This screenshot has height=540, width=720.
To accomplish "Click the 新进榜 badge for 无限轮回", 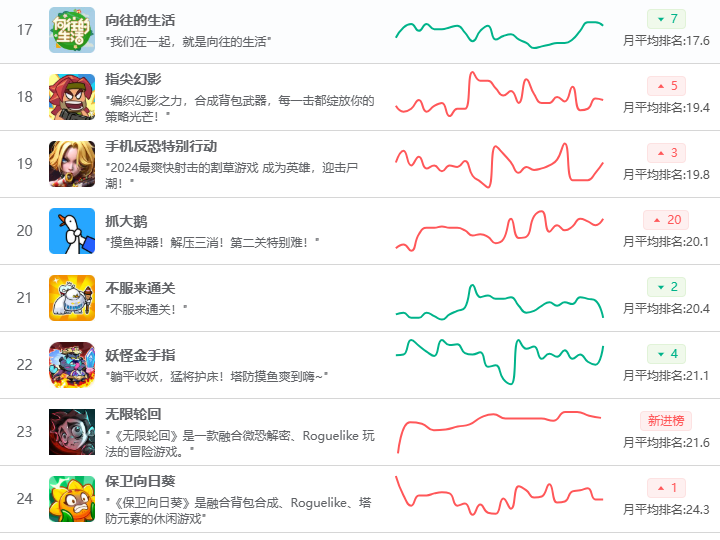I will pyautogui.click(x=666, y=420).
